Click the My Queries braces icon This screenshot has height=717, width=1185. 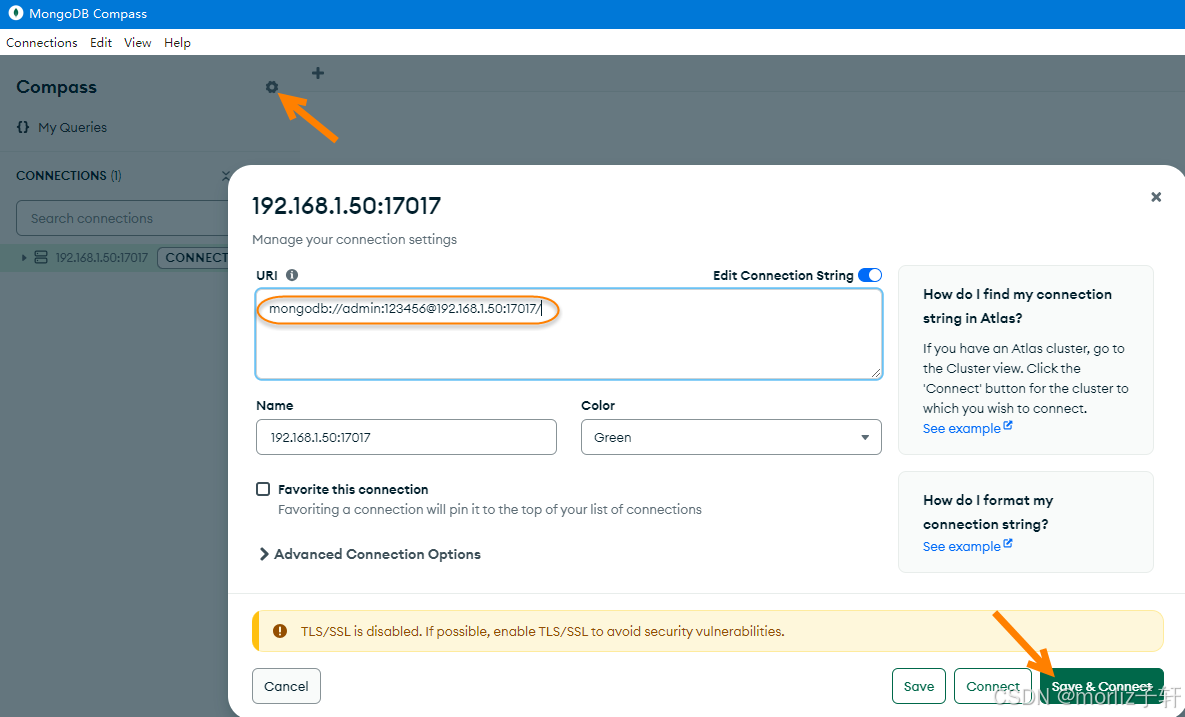point(23,127)
